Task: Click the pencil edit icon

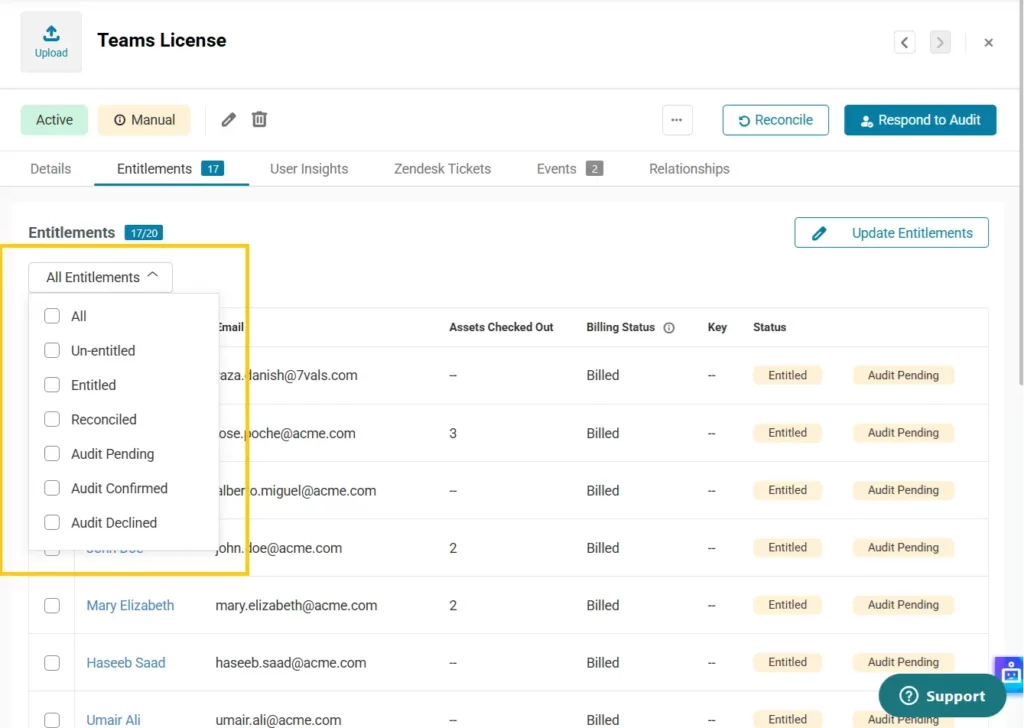Action: (229, 120)
